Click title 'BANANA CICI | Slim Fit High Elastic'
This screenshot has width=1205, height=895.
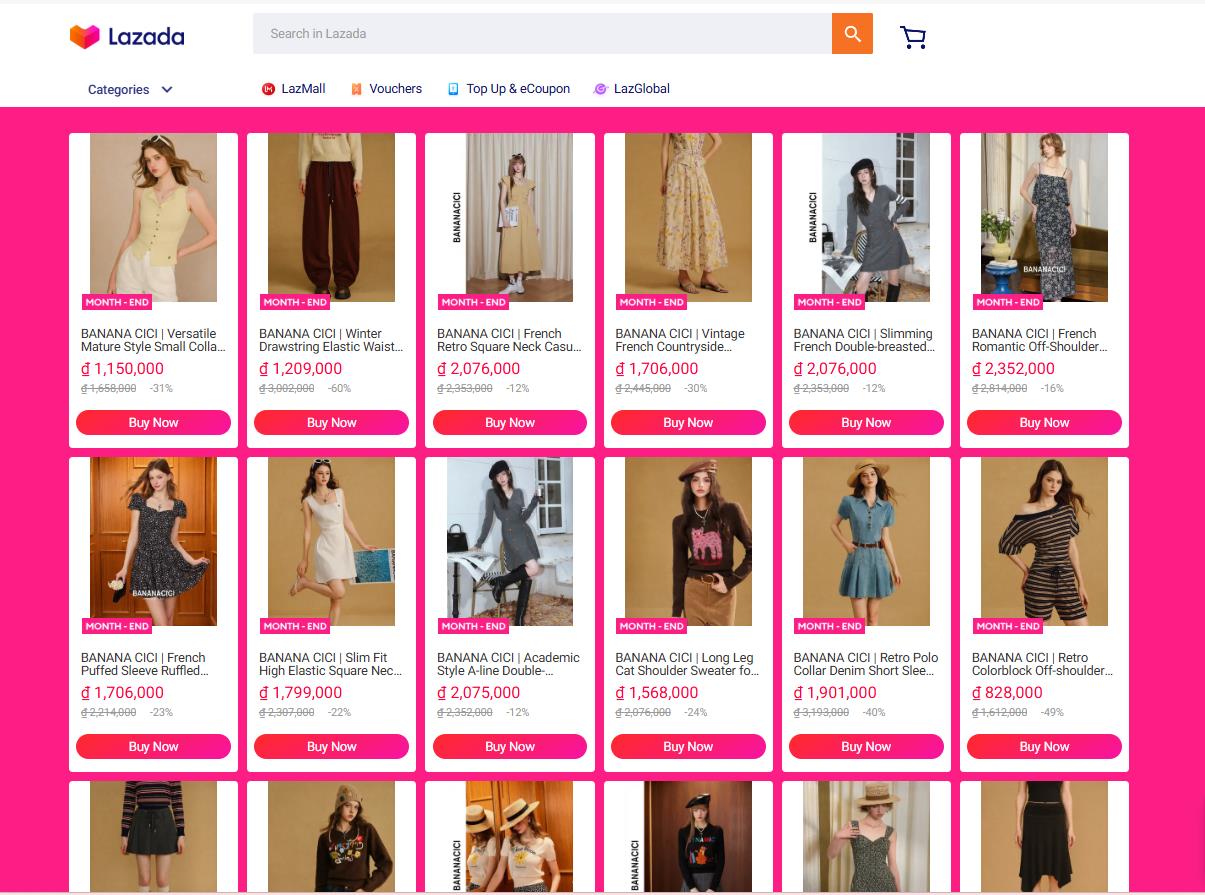(x=331, y=665)
